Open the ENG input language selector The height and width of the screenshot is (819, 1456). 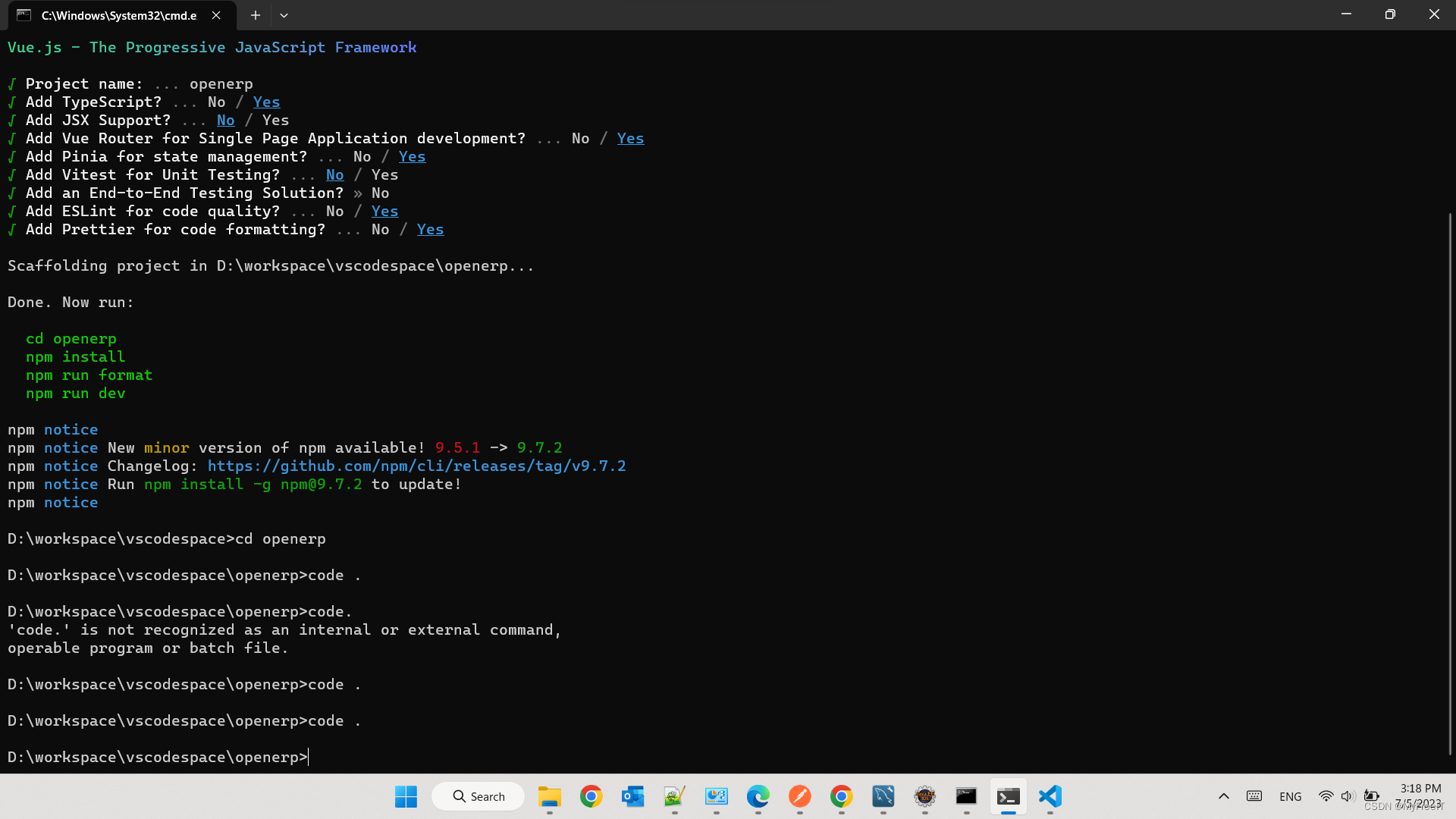click(1290, 796)
